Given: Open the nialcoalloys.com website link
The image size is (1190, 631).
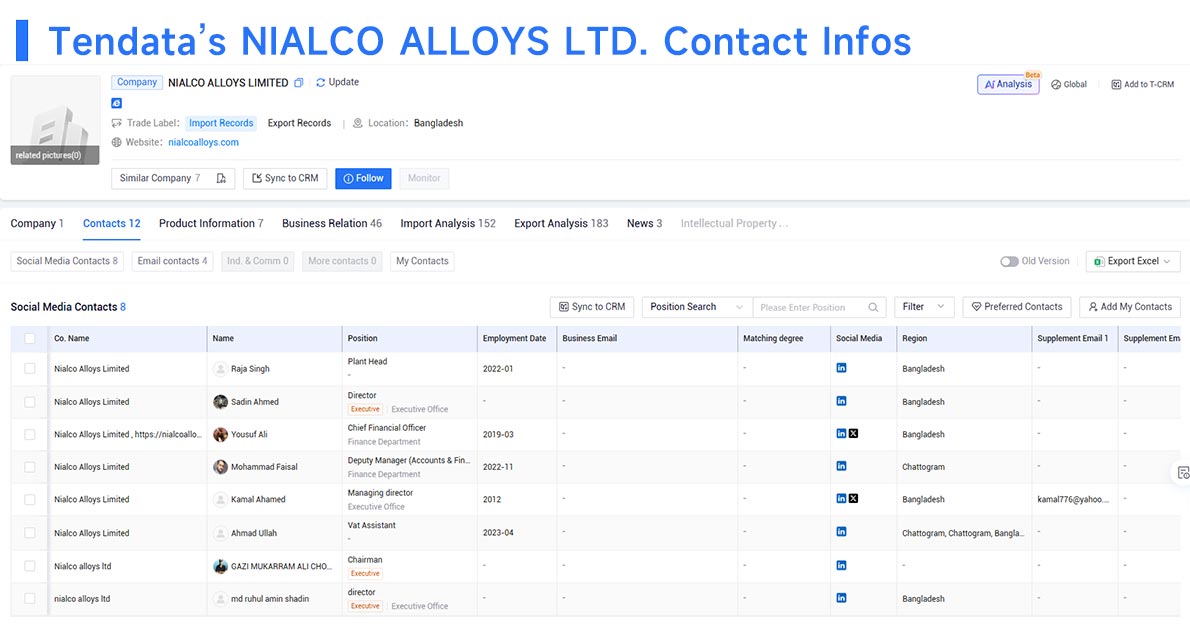Looking at the screenshot, I should (x=203, y=143).
